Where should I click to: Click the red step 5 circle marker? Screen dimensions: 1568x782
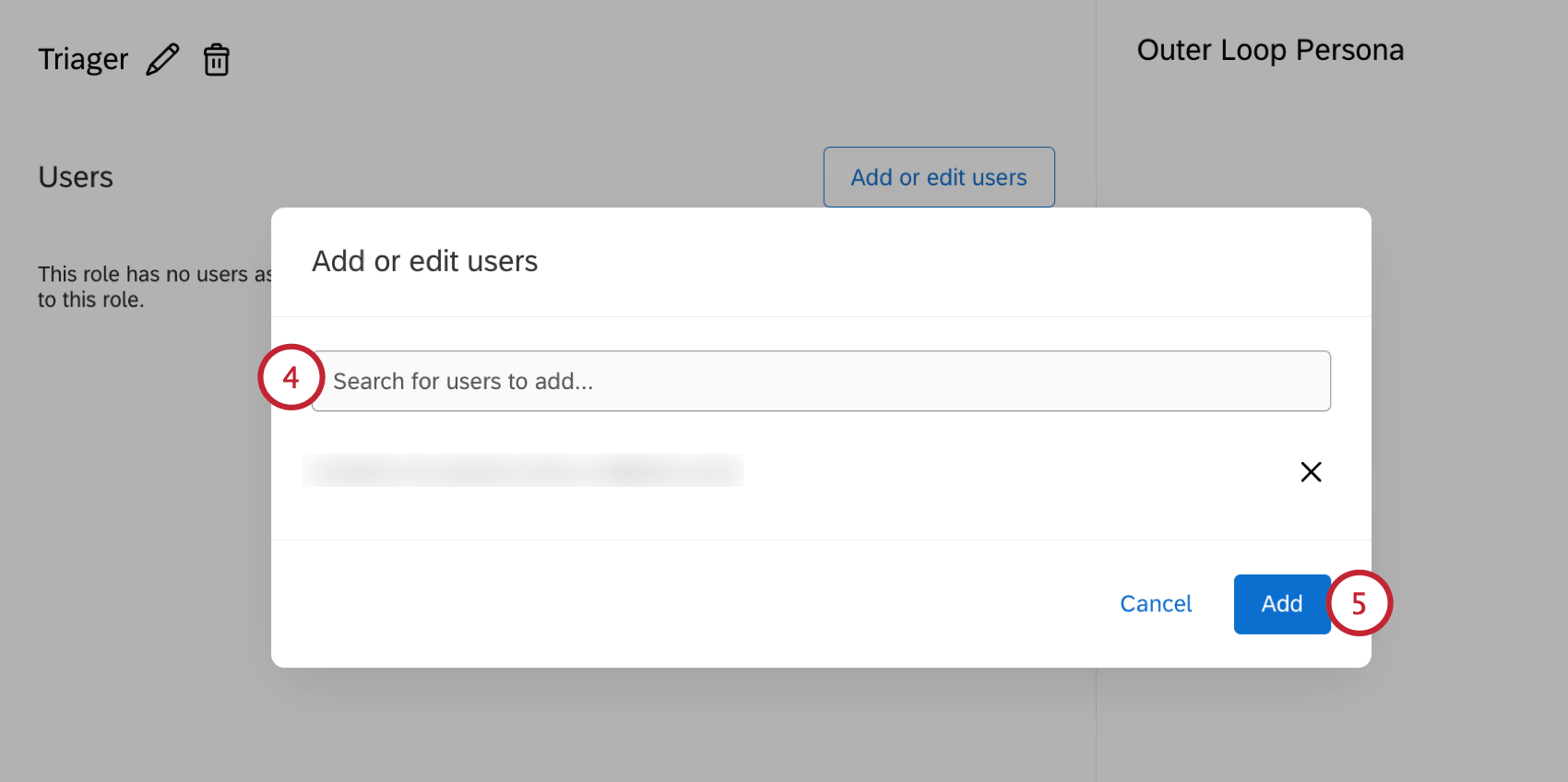pyautogui.click(x=1359, y=603)
